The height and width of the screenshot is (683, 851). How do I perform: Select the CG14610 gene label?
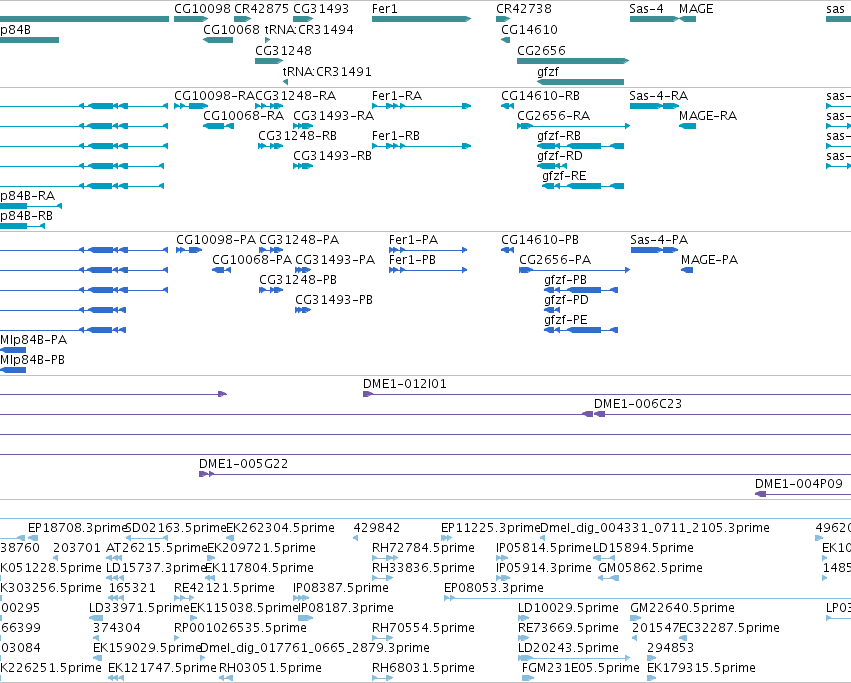click(529, 29)
